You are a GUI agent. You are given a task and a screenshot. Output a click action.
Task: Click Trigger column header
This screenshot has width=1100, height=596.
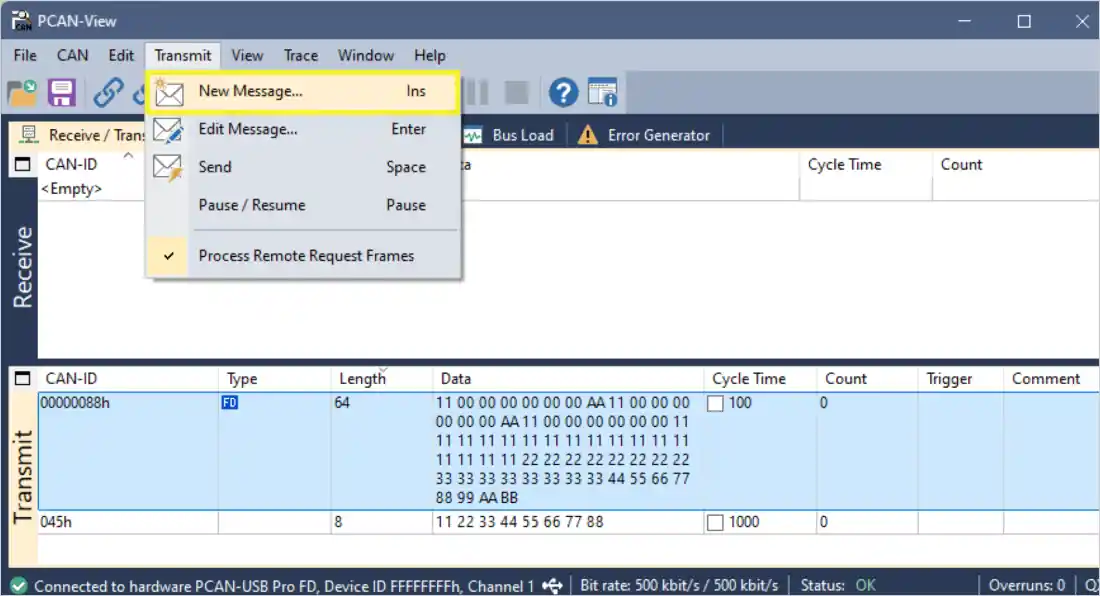960,379
